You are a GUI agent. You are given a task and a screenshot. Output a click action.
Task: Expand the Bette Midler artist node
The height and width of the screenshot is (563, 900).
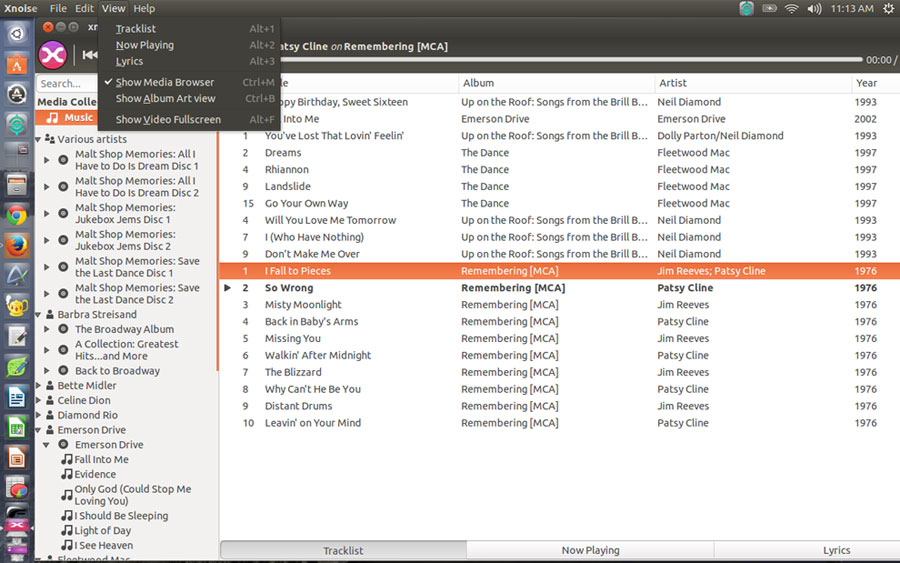pyautogui.click(x=38, y=386)
